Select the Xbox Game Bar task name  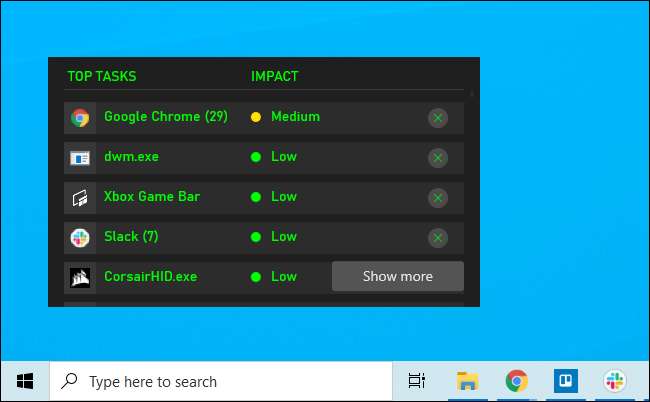[x=152, y=196]
